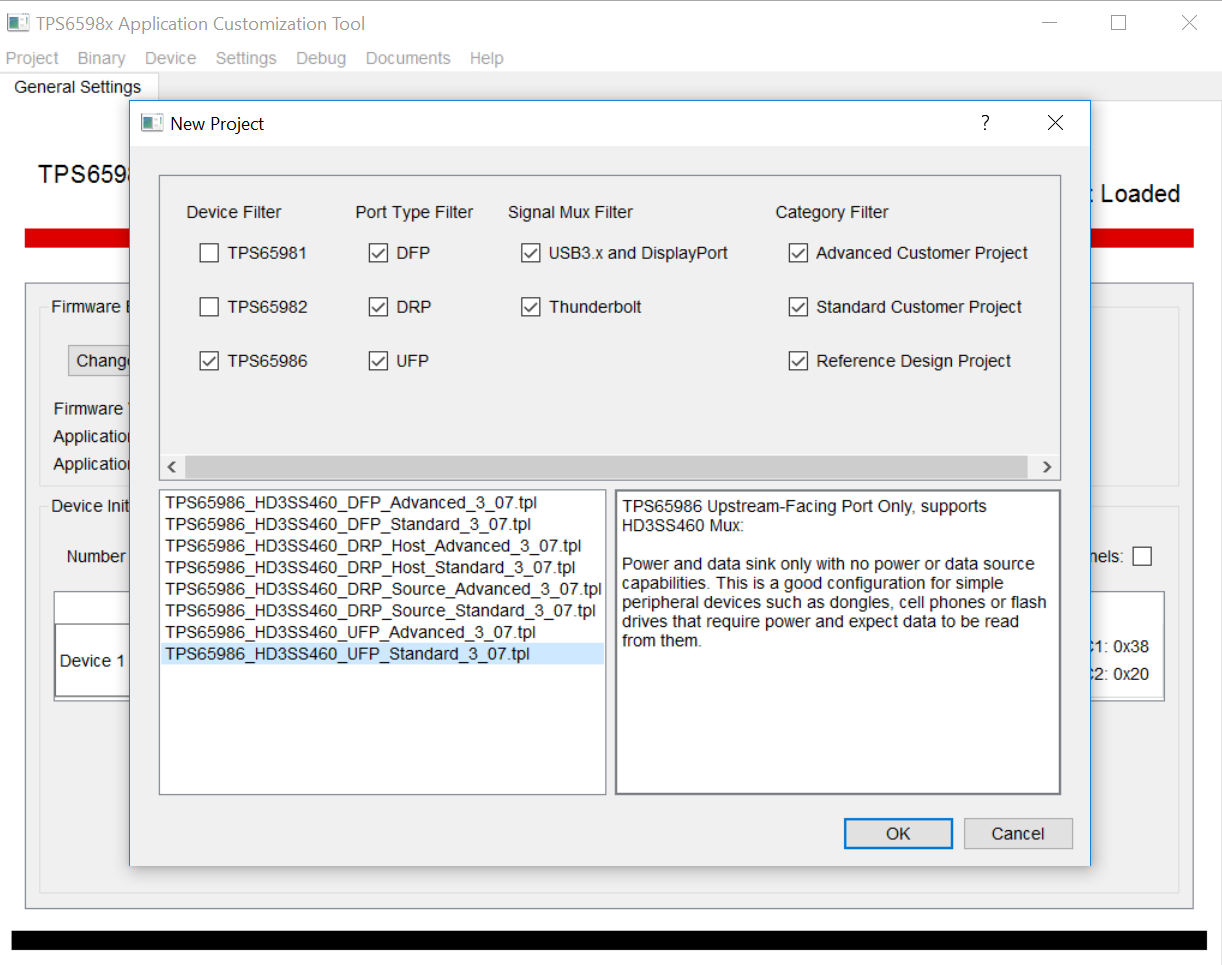
Task: Select TPS65986_HD3SS460_DRP_Host_Advanced_3_07.tpl template
Action: (x=373, y=546)
